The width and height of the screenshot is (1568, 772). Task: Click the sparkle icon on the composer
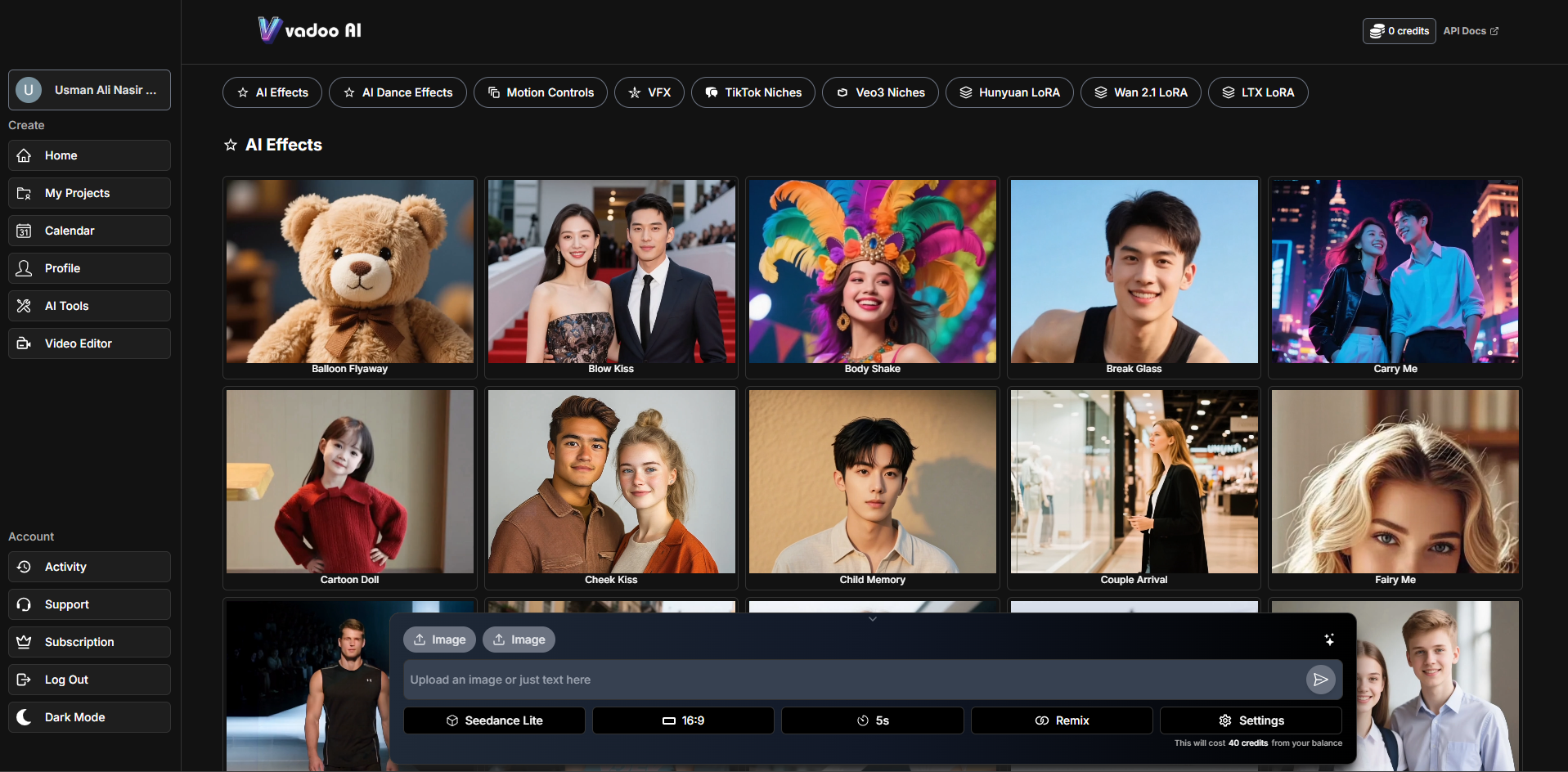click(1329, 639)
